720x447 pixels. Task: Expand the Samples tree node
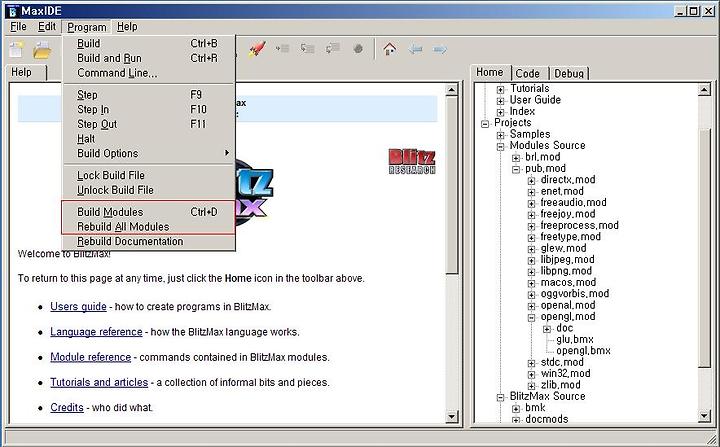pyautogui.click(x=501, y=135)
